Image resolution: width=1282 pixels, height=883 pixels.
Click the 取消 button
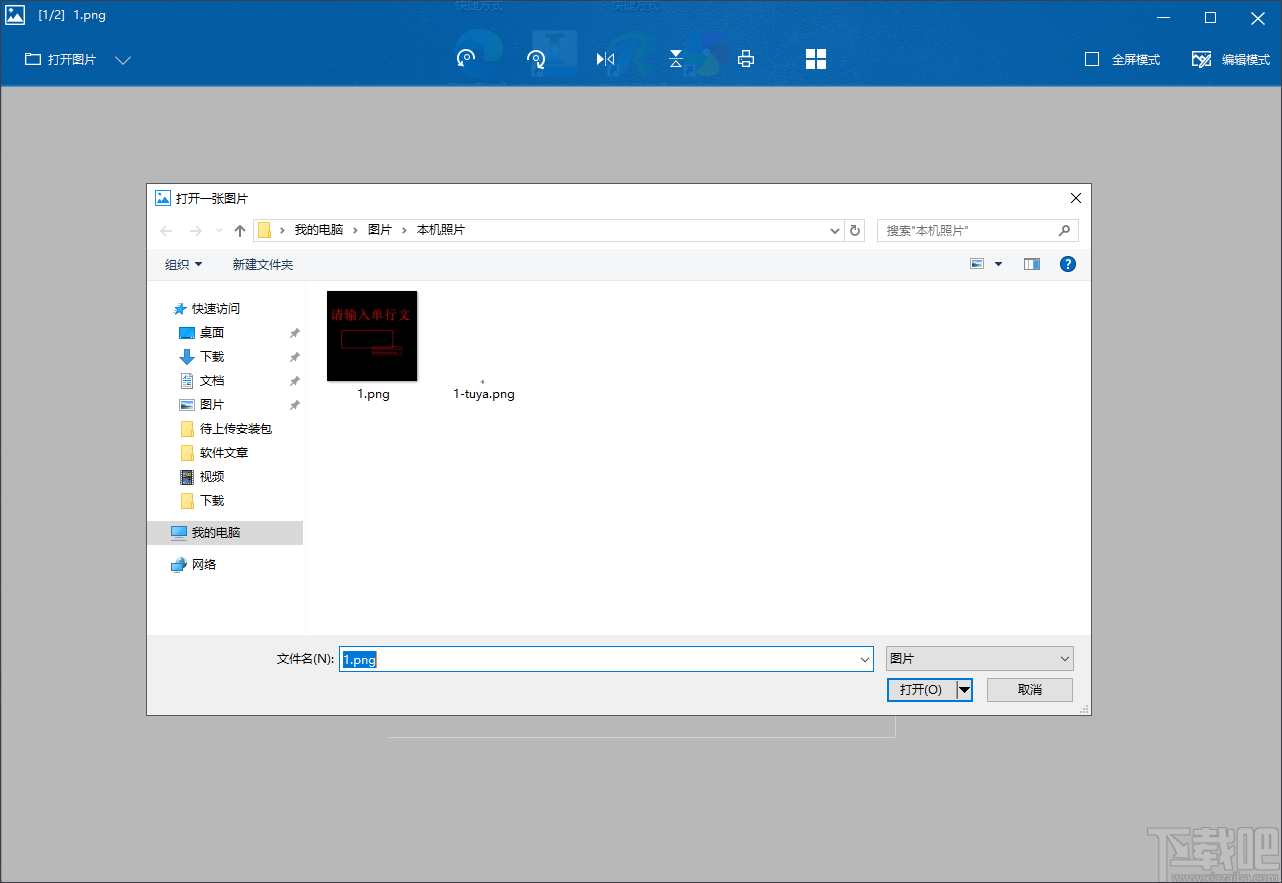tap(1030, 690)
